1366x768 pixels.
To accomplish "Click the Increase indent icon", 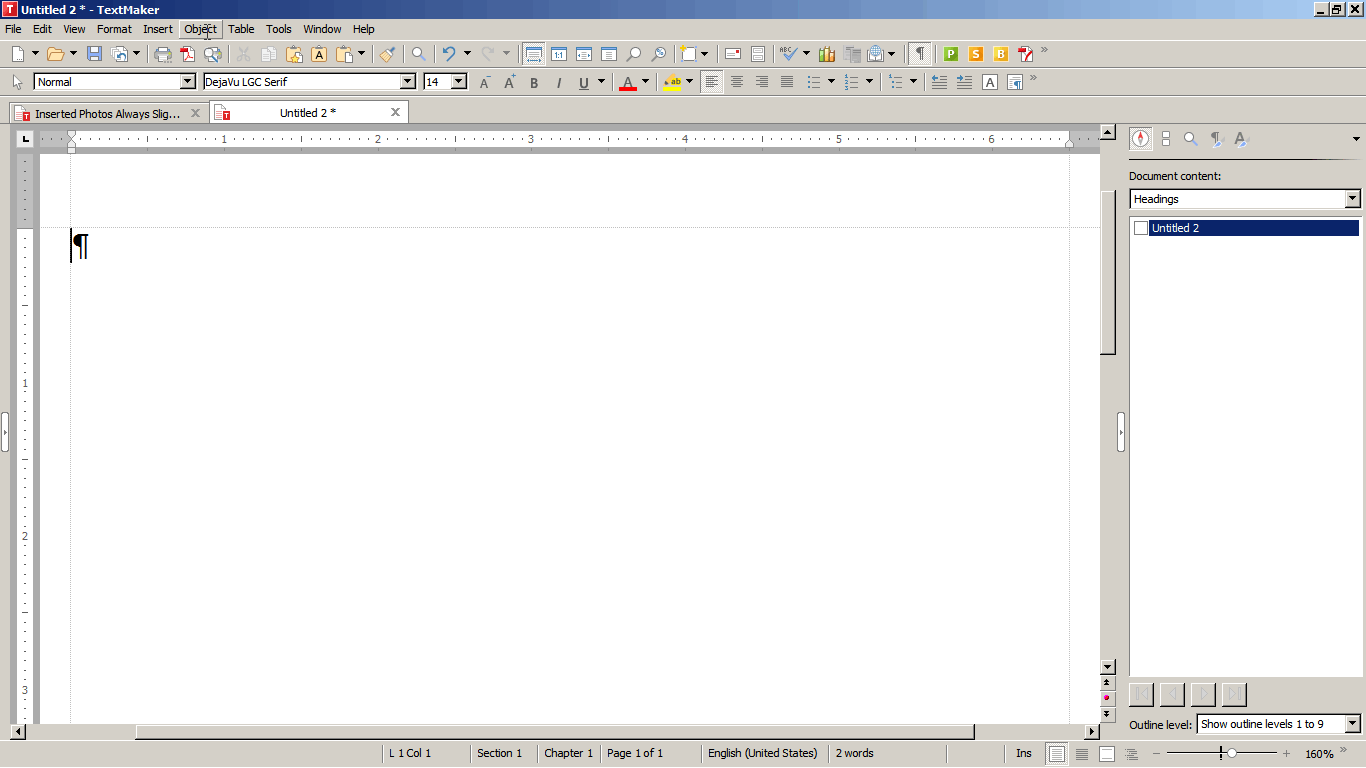I will (x=964, y=82).
